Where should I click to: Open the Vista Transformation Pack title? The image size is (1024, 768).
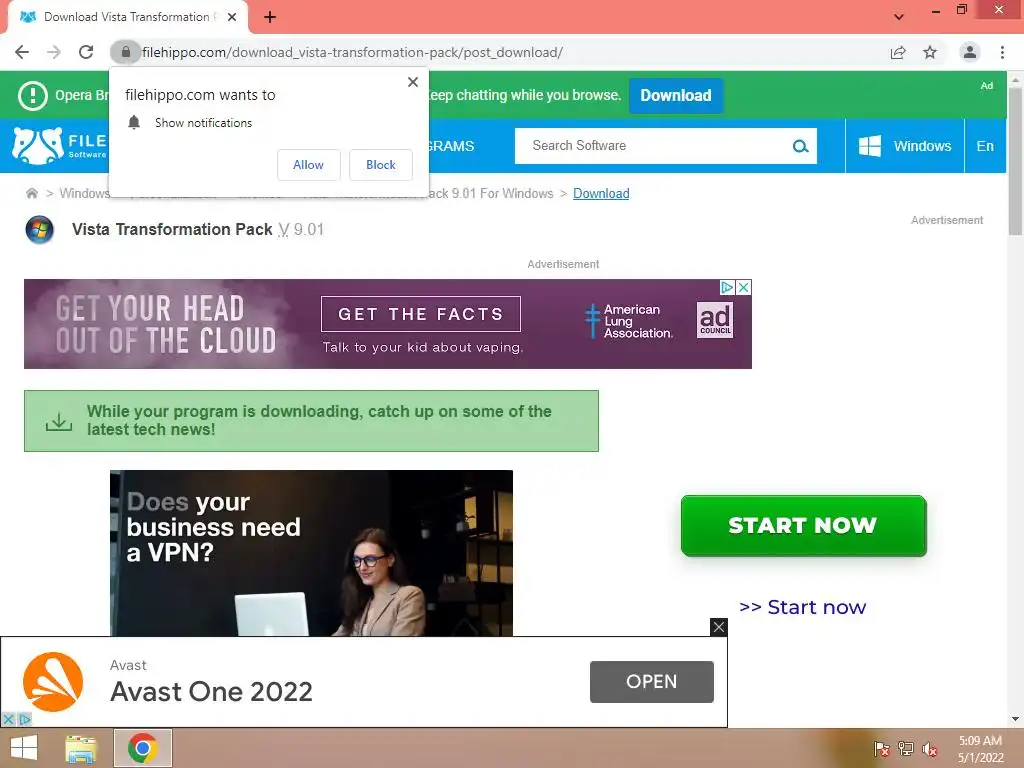coord(172,229)
